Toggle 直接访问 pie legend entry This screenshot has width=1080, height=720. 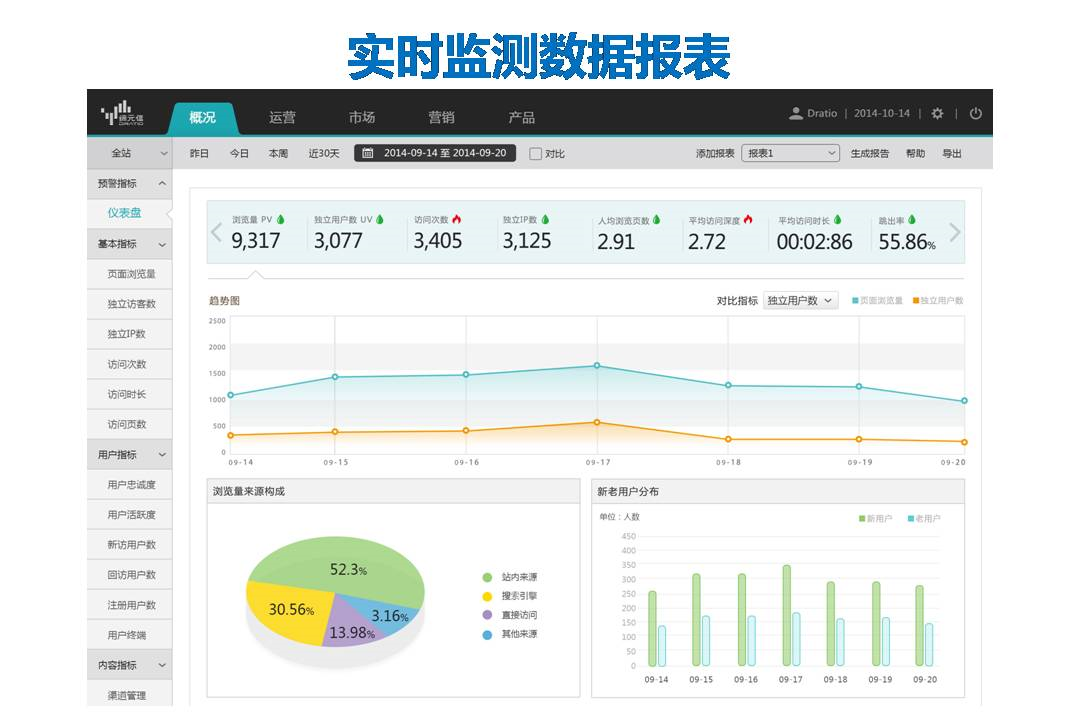510,615
